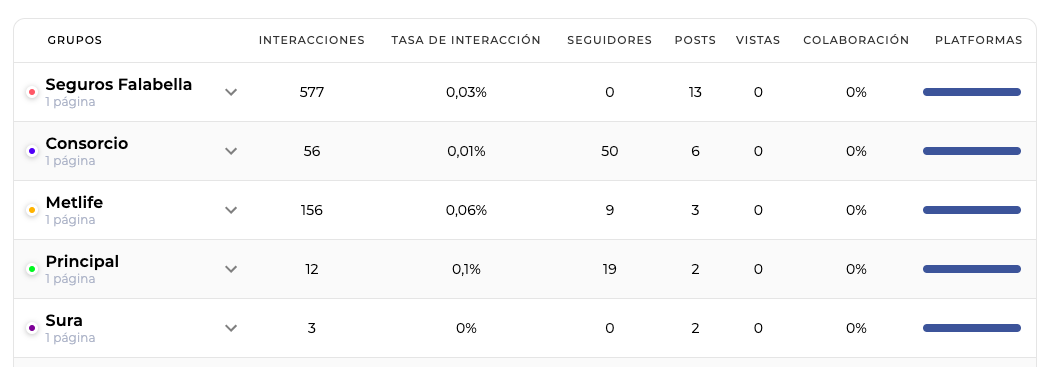Viewport: 1047px width, 367px height.
Task: Click the platform bar in Sura row
Action: pos(972,328)
